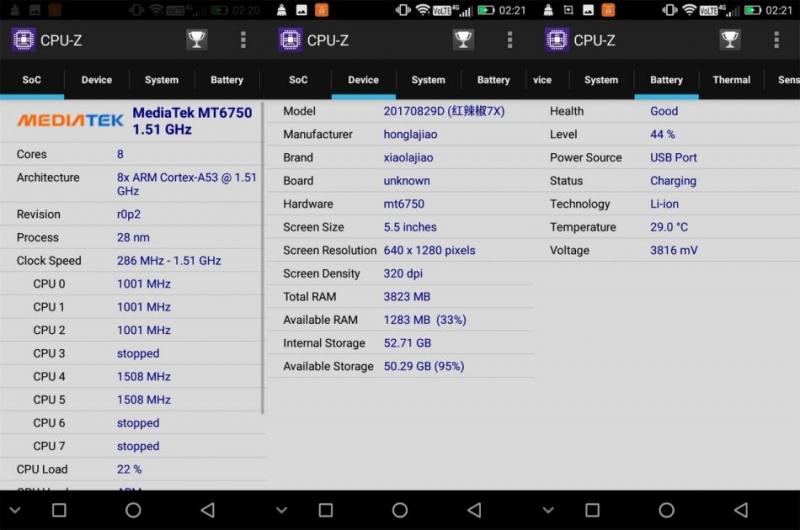Switch to SoC tab in middle screen
This screenshot has height=530, width=800.
298,80
